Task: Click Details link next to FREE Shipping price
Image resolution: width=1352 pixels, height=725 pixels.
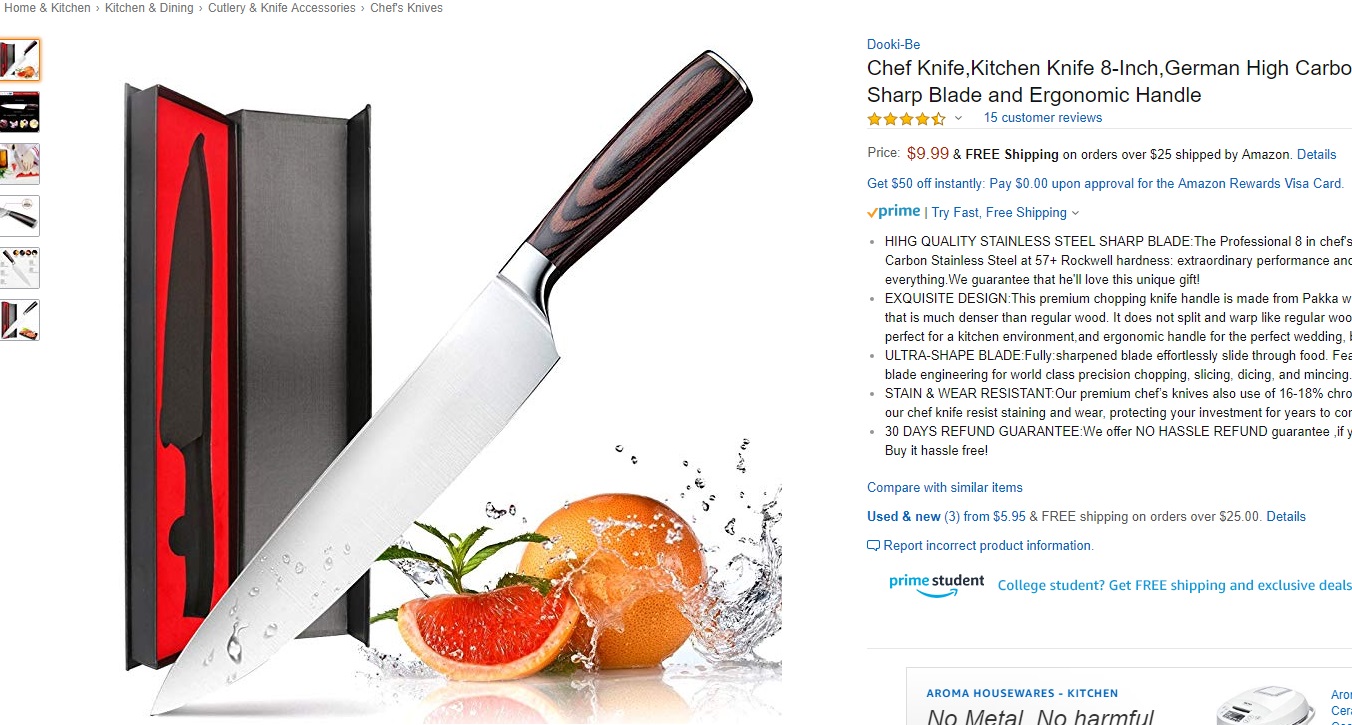Action: point(1316,155)
